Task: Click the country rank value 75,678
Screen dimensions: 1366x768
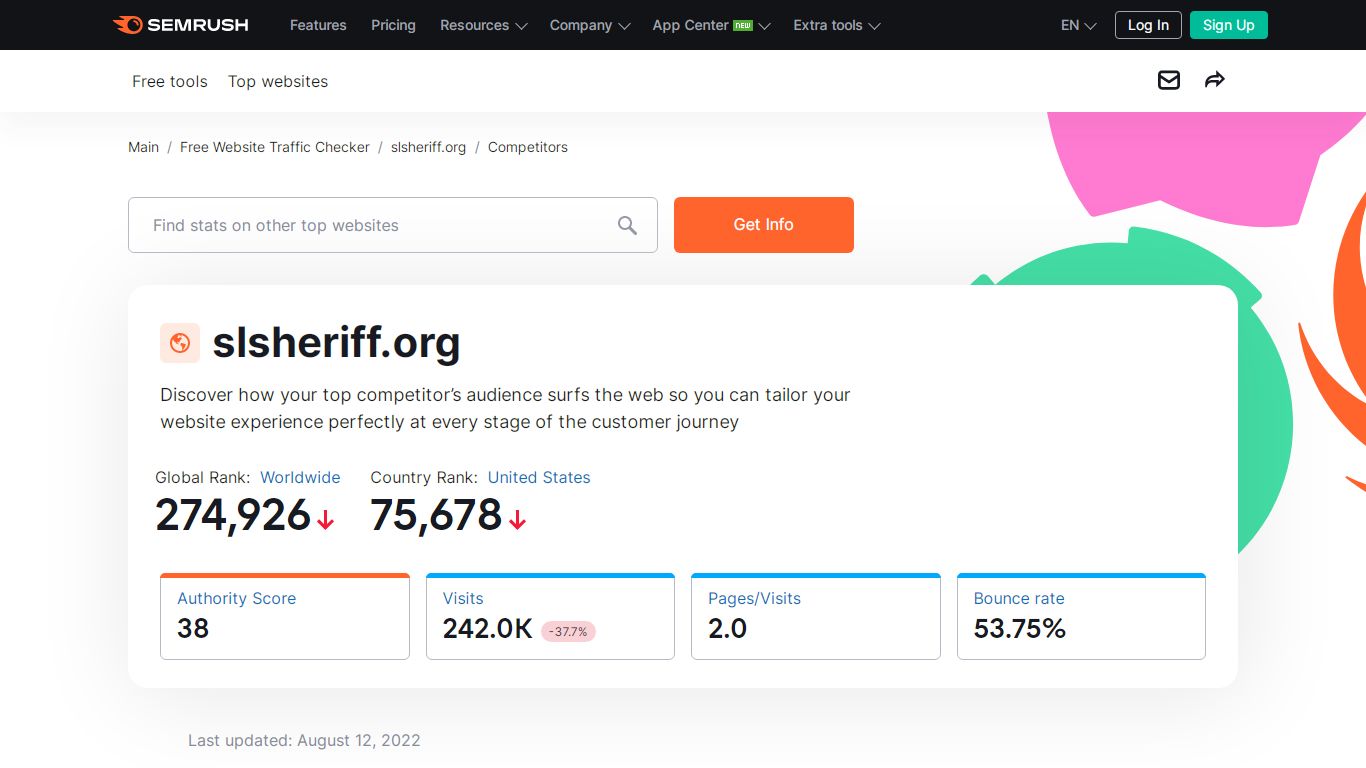Action: 436,515
